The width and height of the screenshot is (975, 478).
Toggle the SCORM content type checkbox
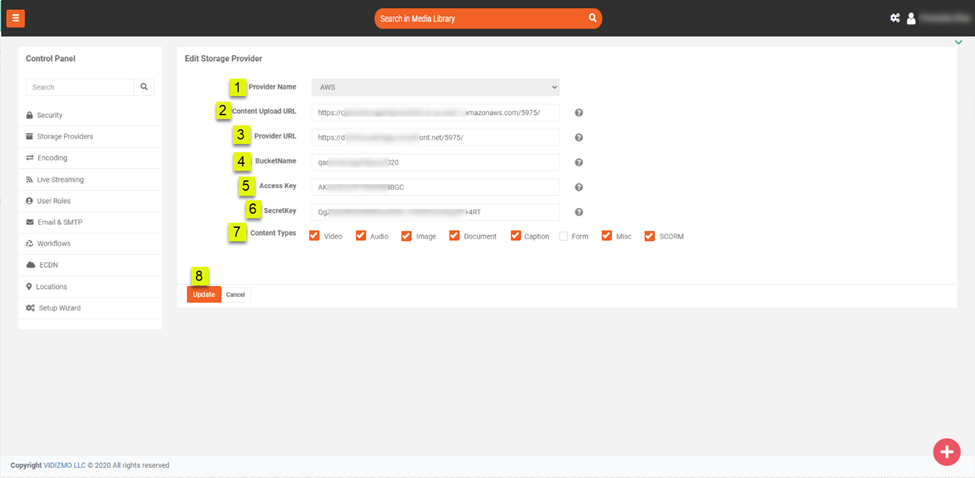point(650,236)
